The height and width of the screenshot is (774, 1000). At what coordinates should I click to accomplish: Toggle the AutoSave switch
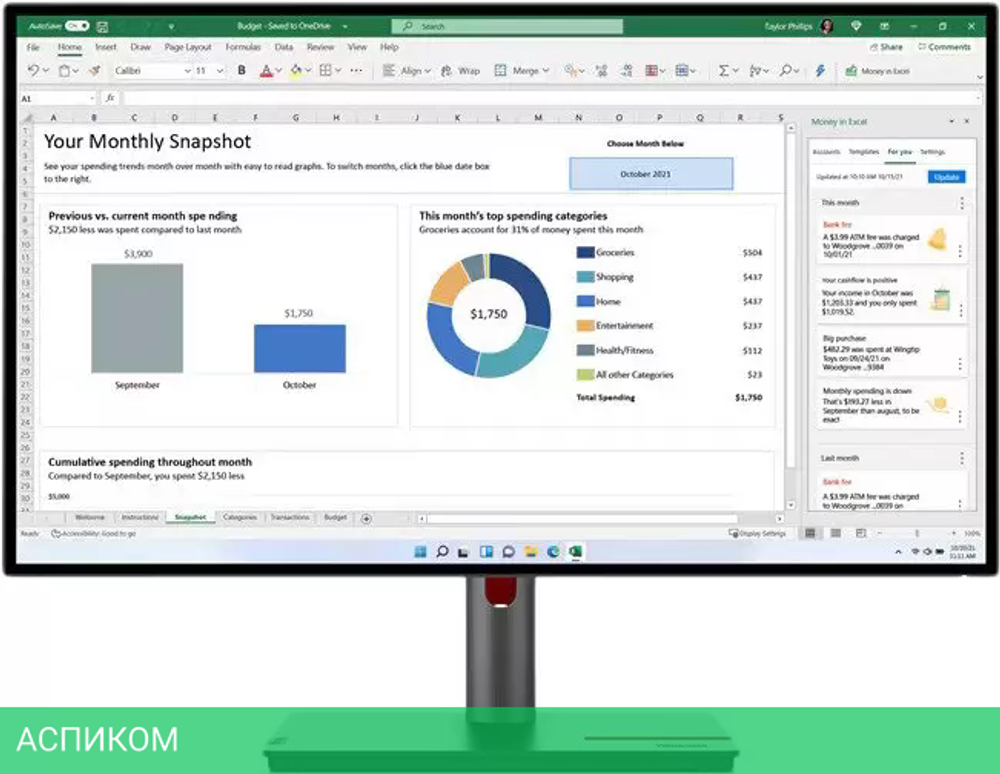77,26
